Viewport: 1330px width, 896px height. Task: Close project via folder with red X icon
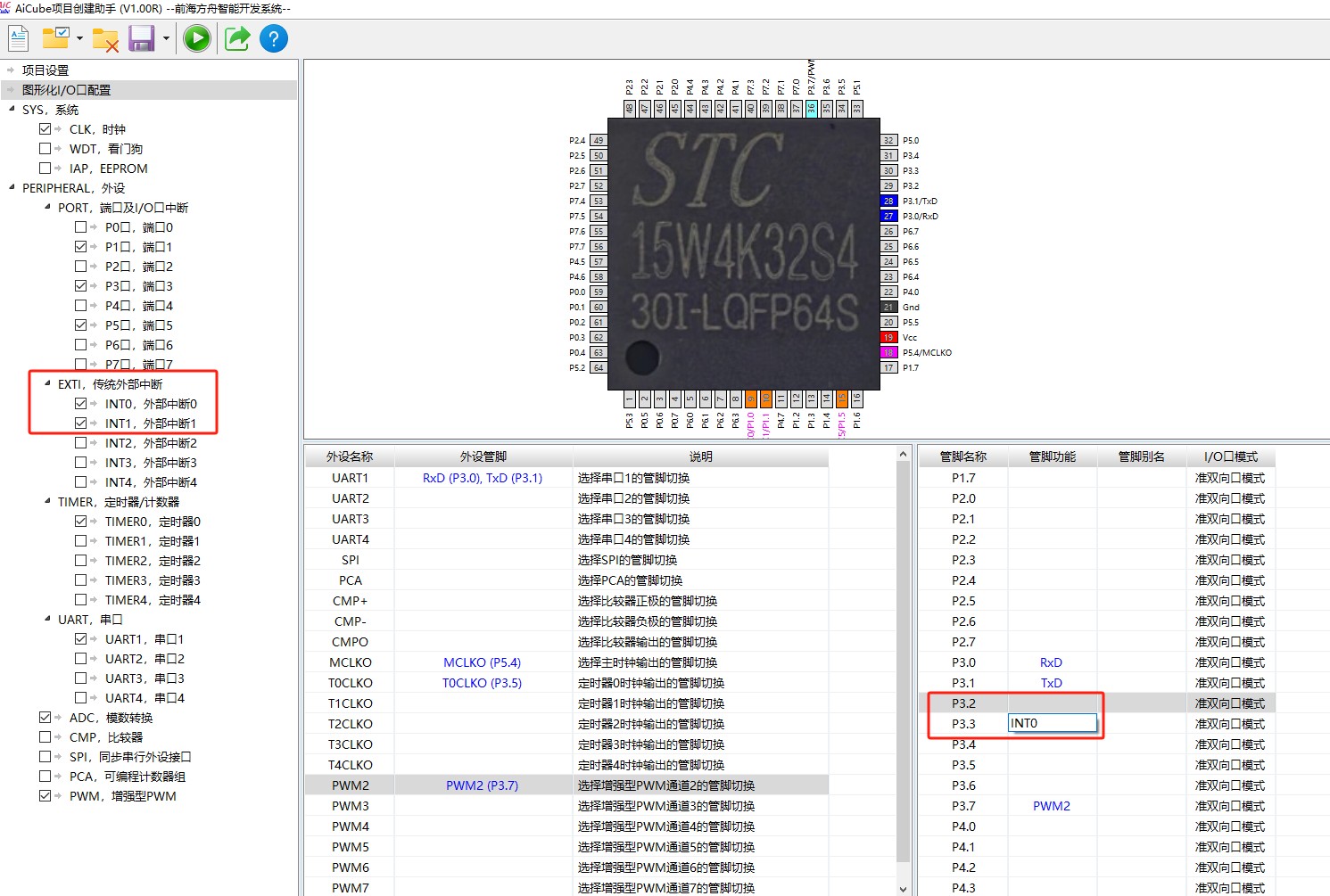(105, 38)
